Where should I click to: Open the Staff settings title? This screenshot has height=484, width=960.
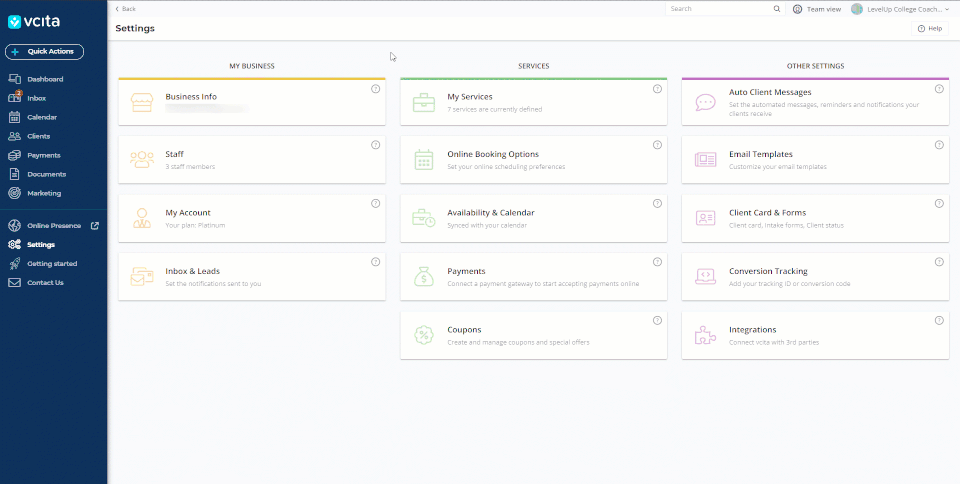click(x=174, y=154)
